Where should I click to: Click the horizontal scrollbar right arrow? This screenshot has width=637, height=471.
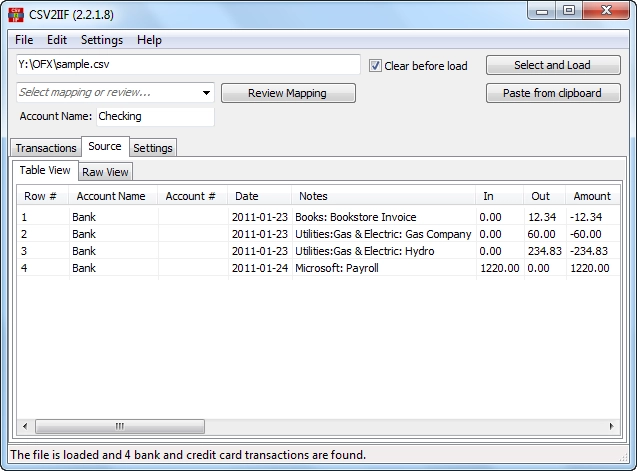(x=611, y=426)
